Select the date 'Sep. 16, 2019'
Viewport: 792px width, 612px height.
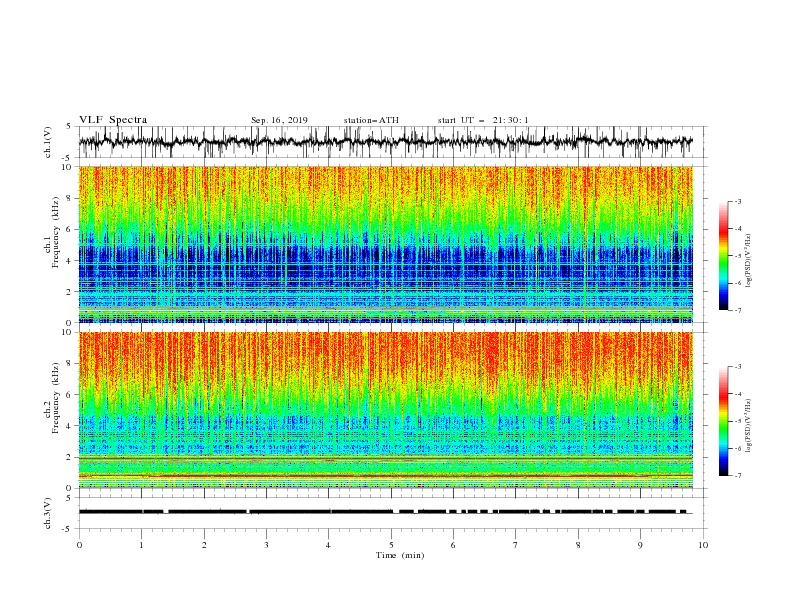[279, 120]
